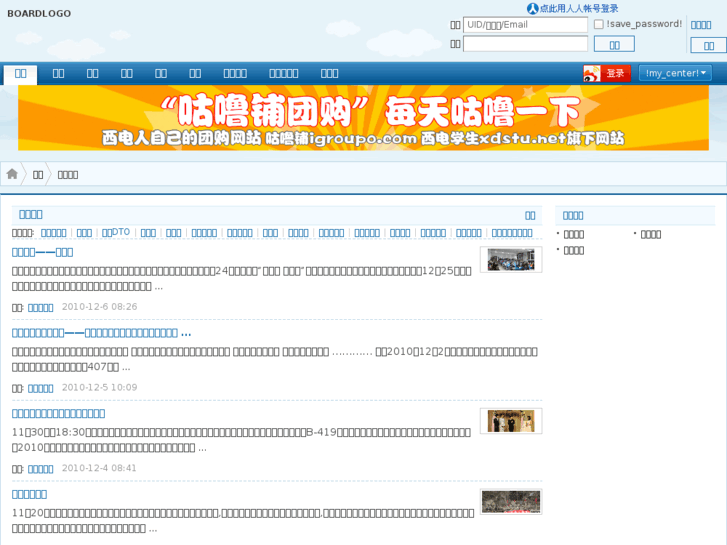Open the author link beside 2010-12-4 08:41
Image resolution: width=727 pixels, height=545 pixels.
pos(40,469)
